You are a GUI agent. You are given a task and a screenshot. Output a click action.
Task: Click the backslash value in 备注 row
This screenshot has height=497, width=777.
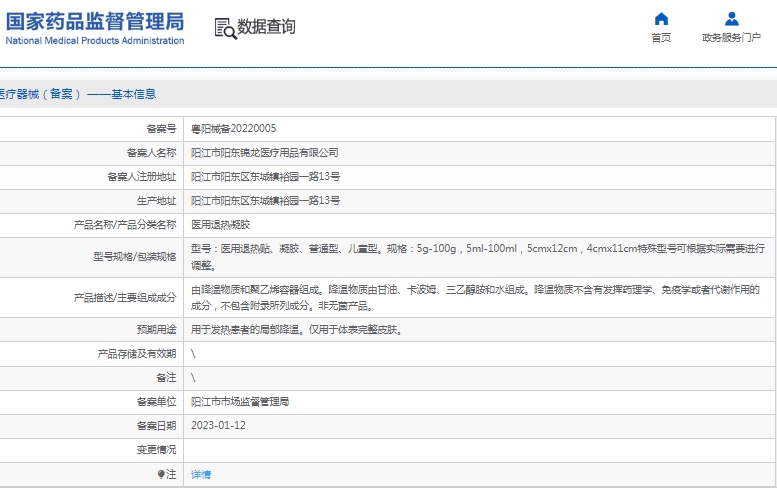[x=193, y=378]
